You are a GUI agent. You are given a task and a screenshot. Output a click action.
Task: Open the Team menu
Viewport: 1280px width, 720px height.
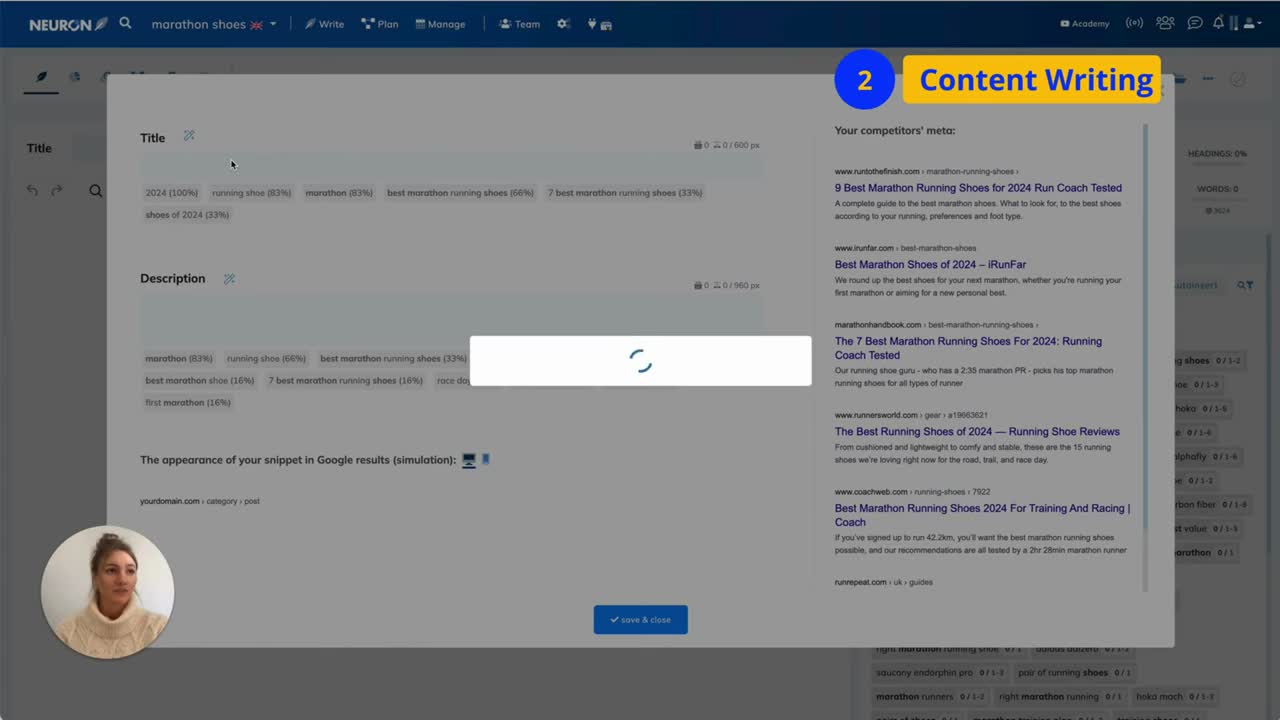click(519, 24)
